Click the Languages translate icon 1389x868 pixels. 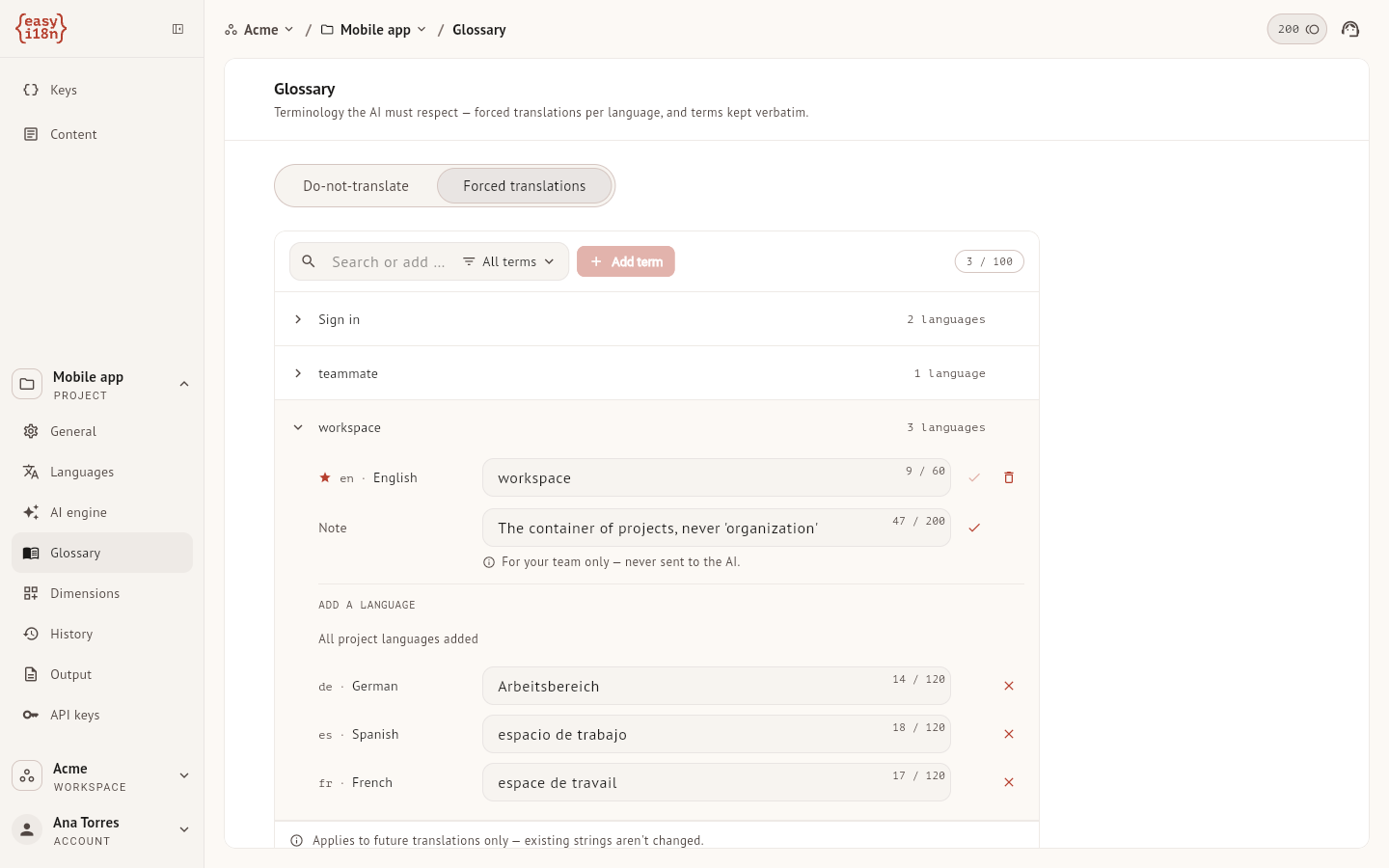coord(31,472)
